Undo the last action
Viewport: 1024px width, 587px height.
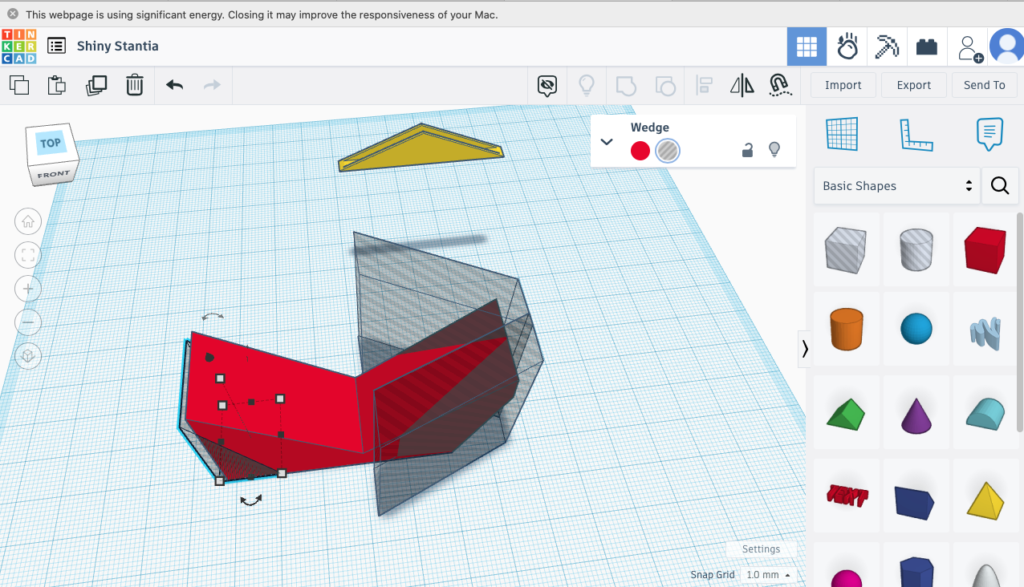coord(175,86)
